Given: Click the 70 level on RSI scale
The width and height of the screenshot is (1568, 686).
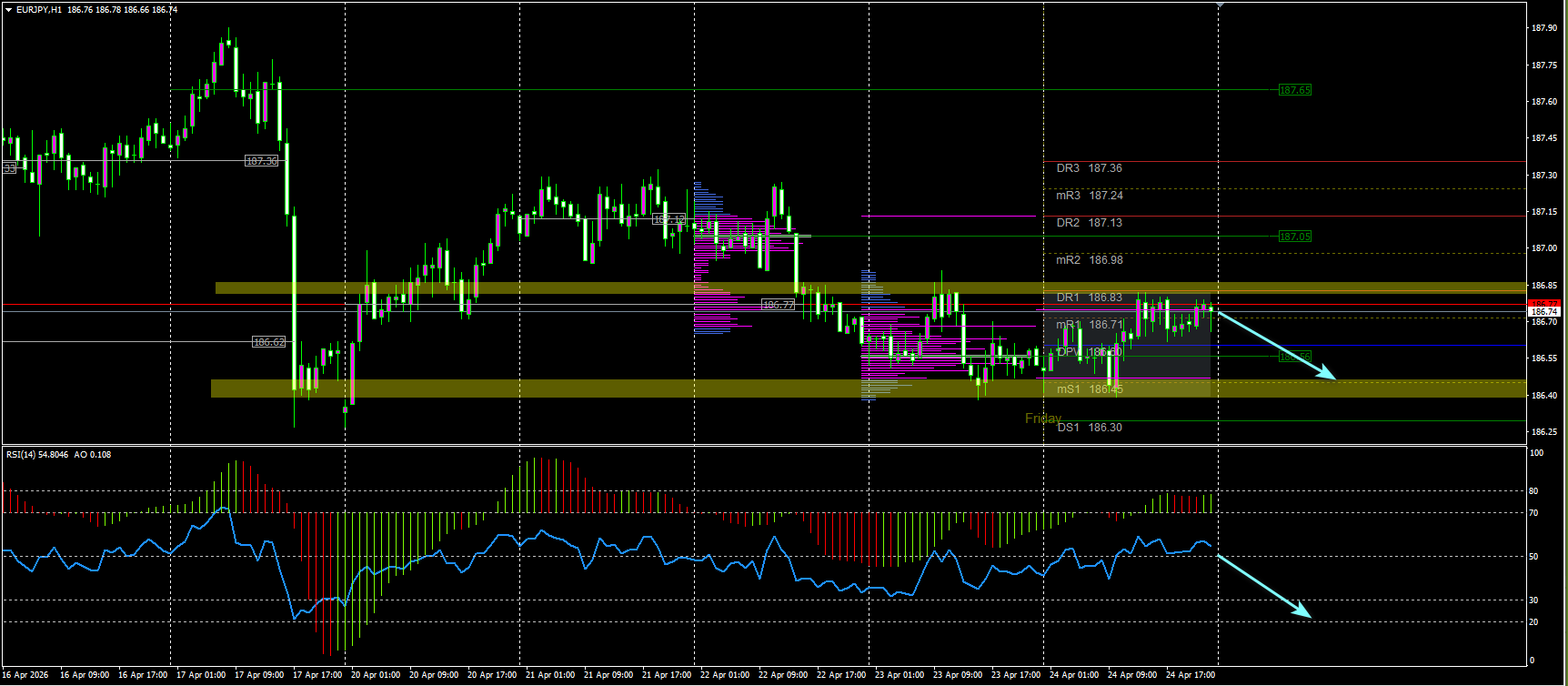Looking at the screenshot, I should pyautogui.click(x=1533, y=513).
